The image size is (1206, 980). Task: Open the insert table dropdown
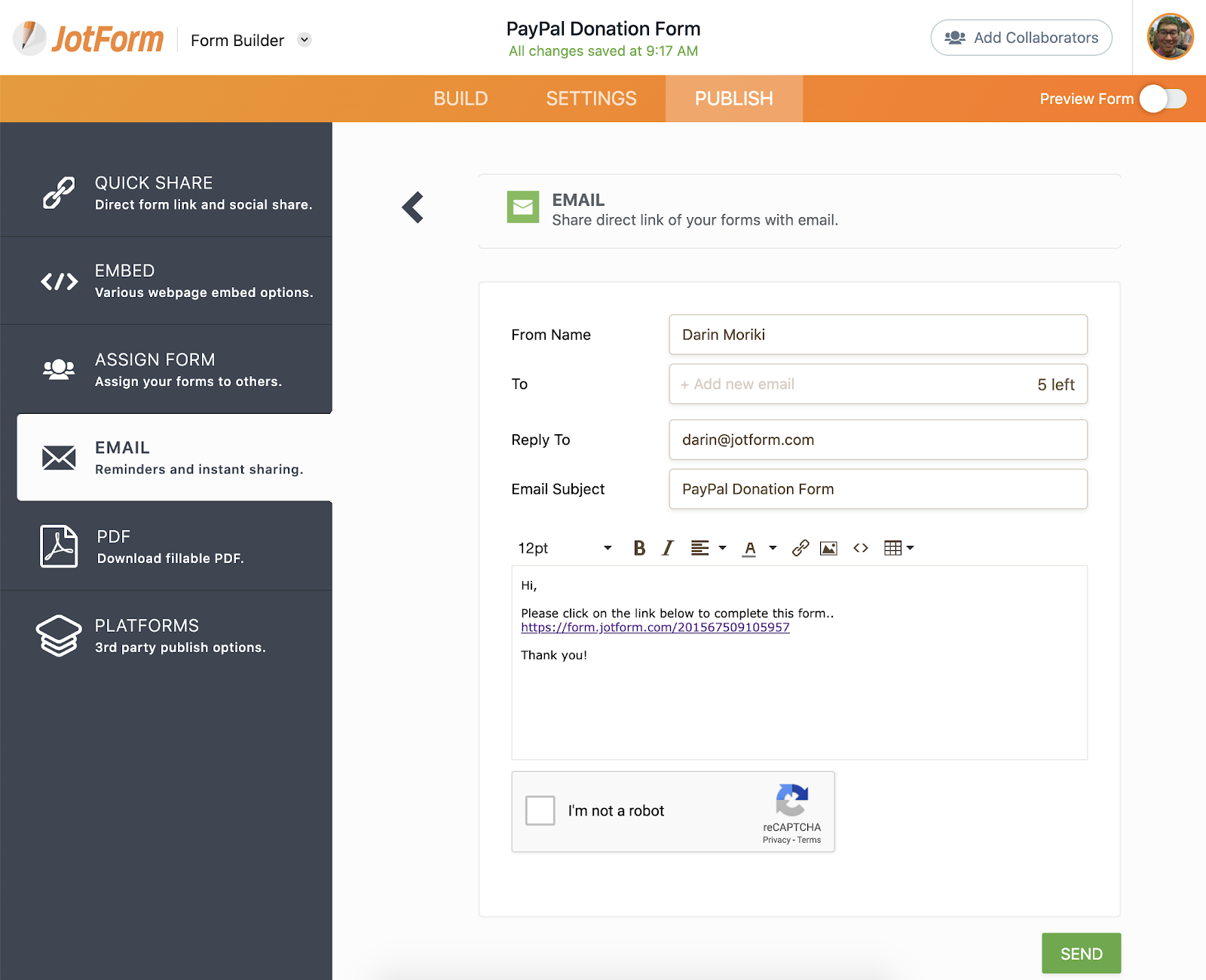898,548
